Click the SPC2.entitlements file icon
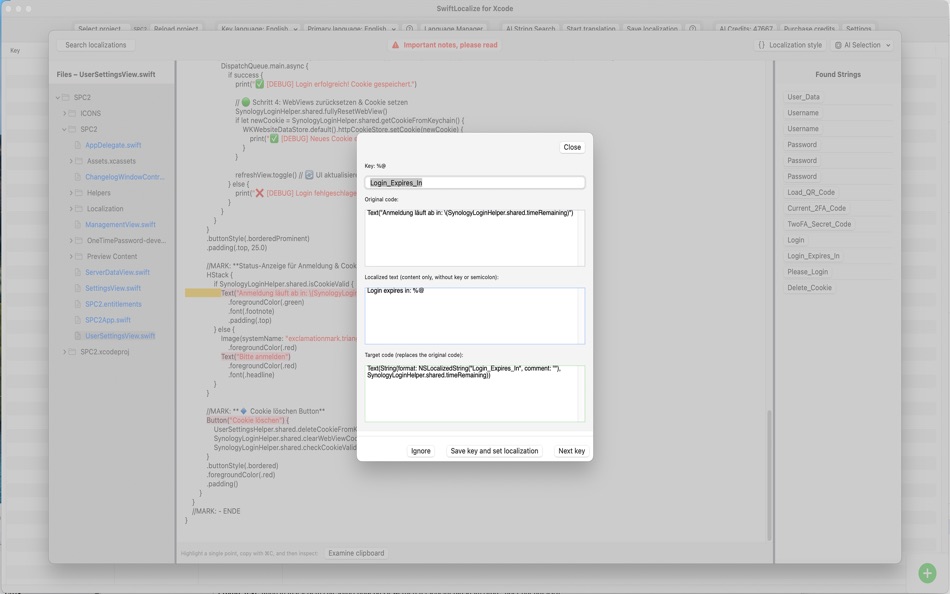The height and width of the screenshot is (594, 950). pyautogui.click(x=78, y=304)
